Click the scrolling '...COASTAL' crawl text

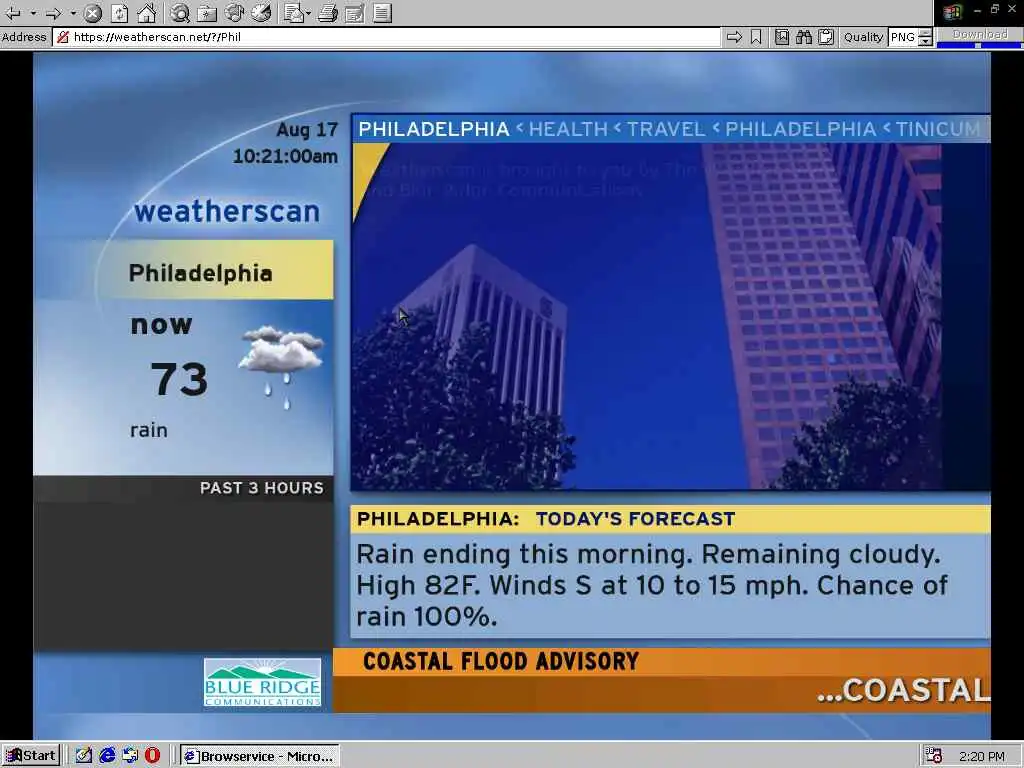[x=903, y=690]
